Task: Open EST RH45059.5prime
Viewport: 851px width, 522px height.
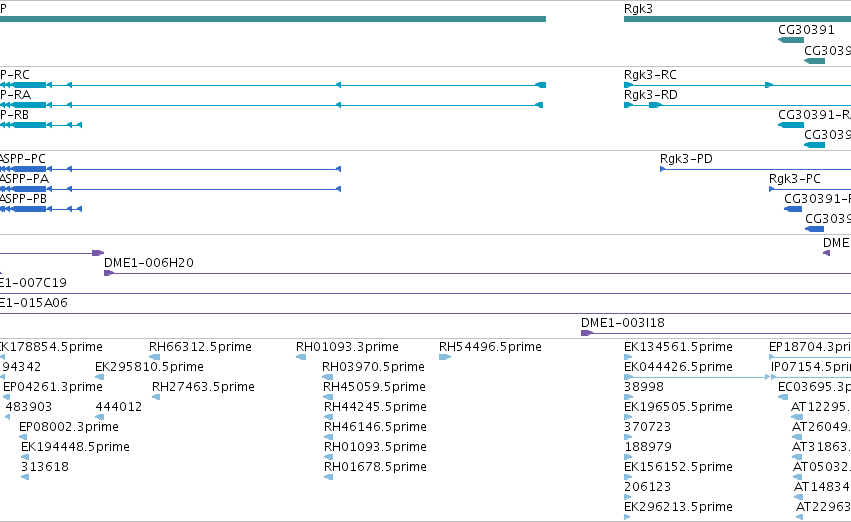Action: point(374,387)
